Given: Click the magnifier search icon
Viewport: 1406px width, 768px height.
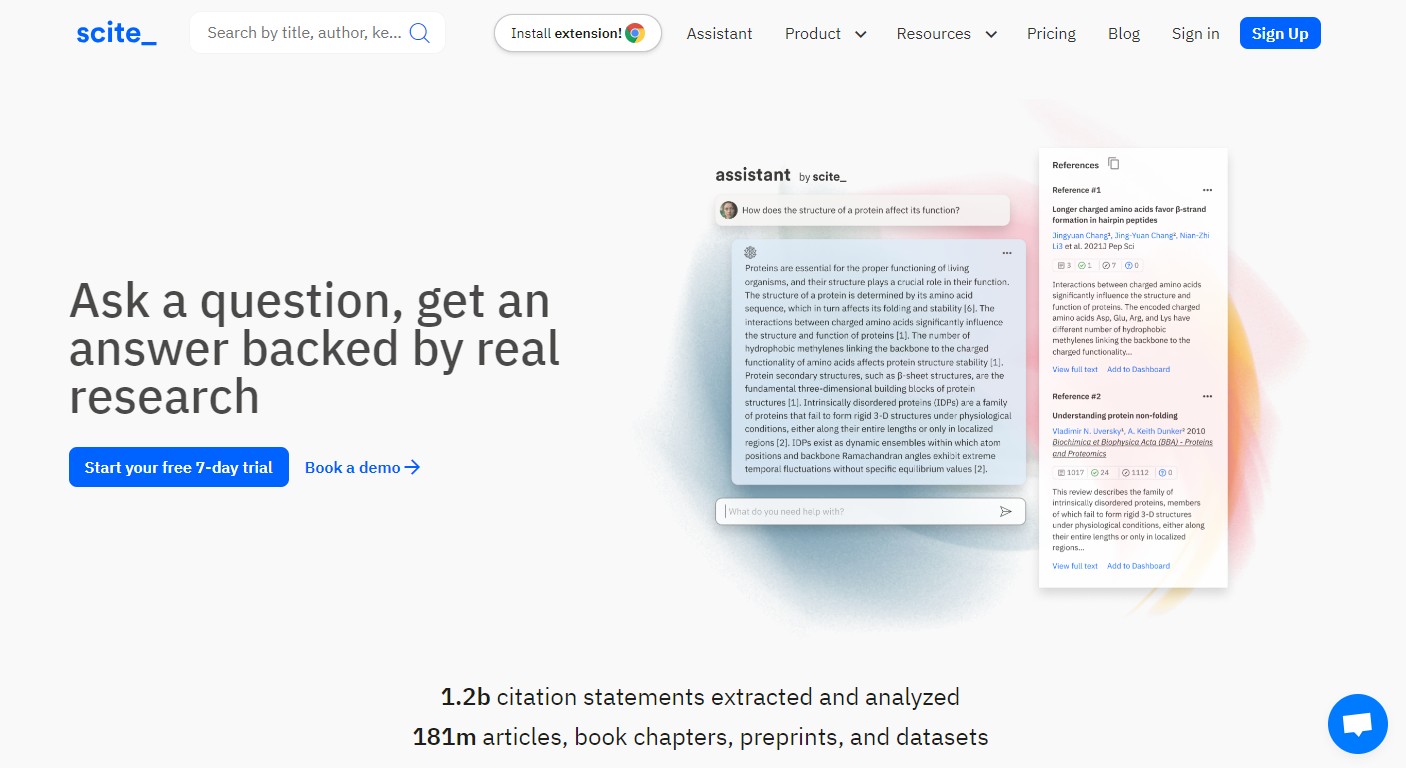Looking at the screenshot, I should pyautogui.click(x=420, y=33).
